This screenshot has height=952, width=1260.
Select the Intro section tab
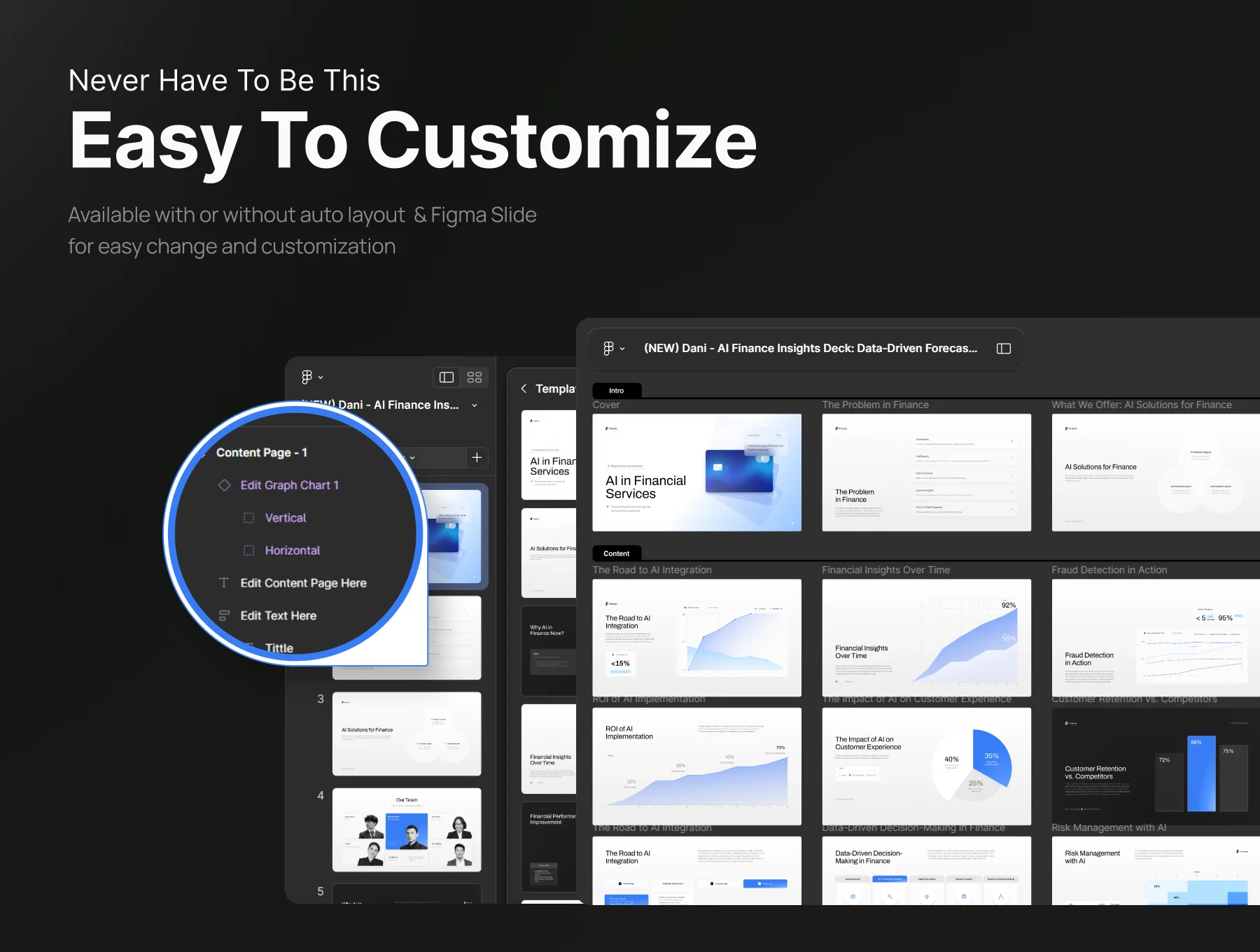pyautogui.click(x=616, y=391)
